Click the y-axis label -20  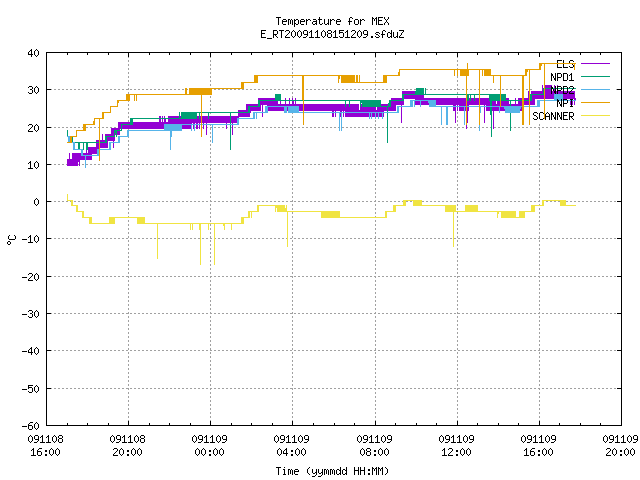tap(31, 277)
